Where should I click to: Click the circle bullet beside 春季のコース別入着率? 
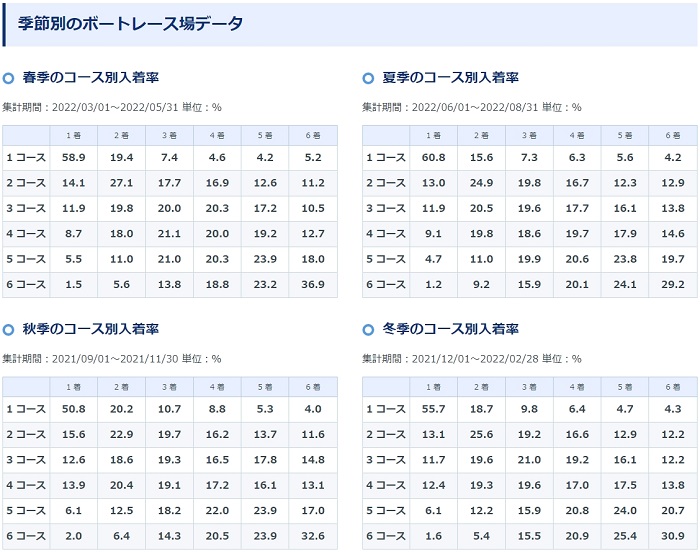[x=9, y=77]
